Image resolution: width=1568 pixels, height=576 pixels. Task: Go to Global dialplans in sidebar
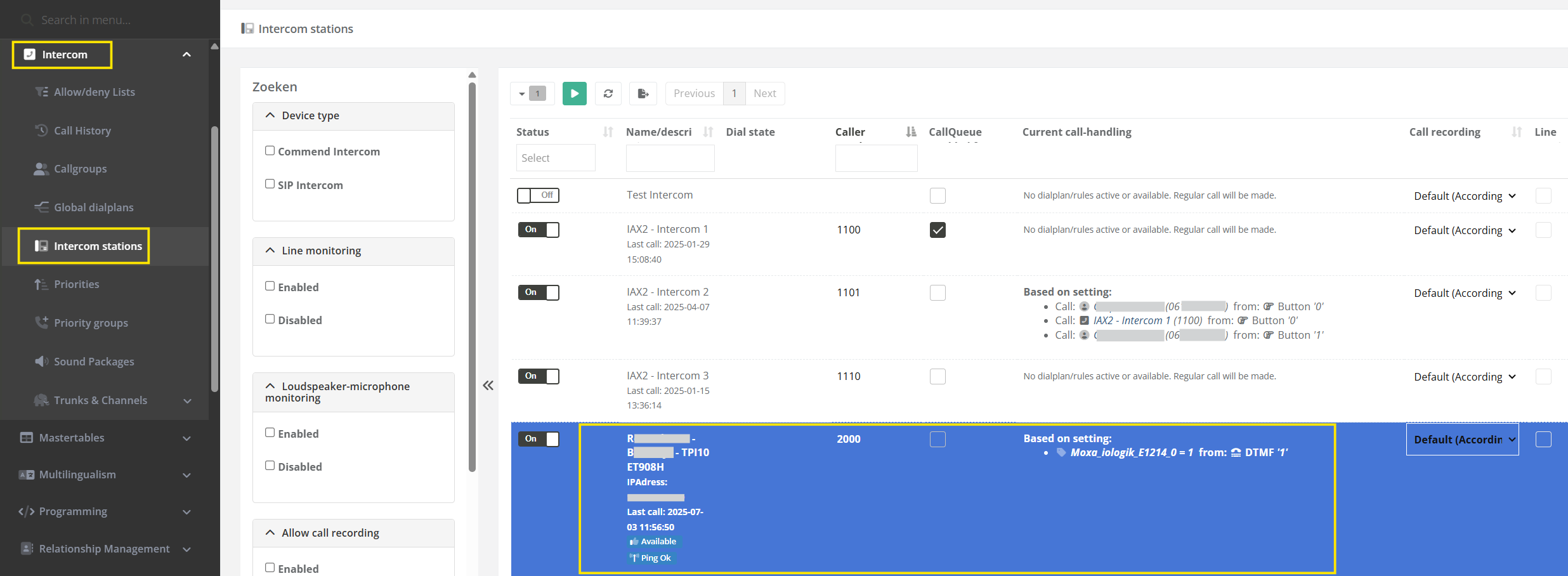coord(93,207)
